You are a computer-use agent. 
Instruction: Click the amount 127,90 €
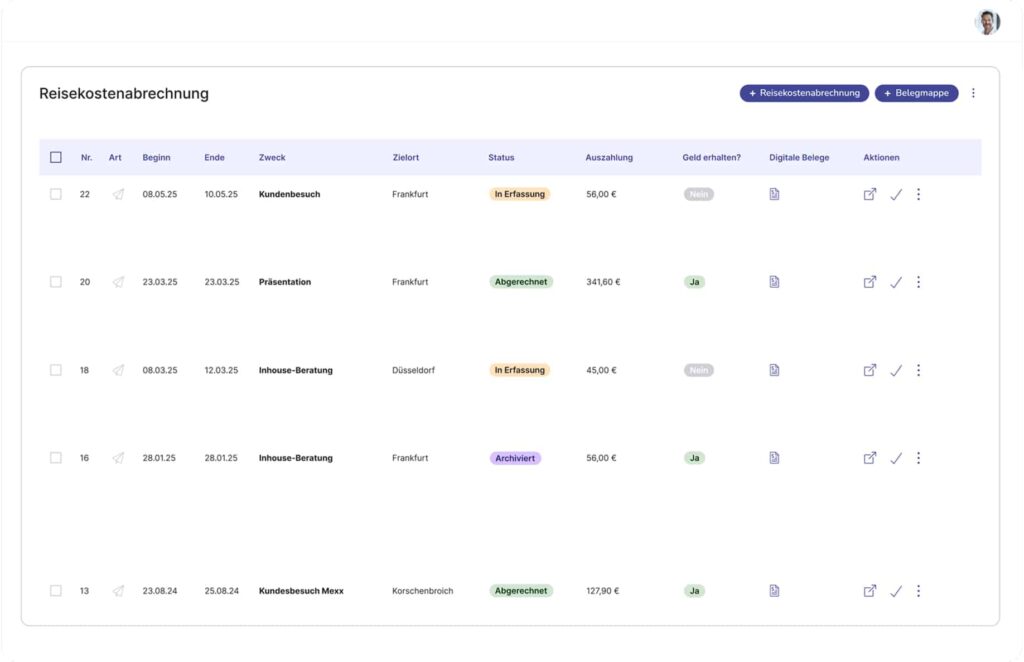pos(602,591)
